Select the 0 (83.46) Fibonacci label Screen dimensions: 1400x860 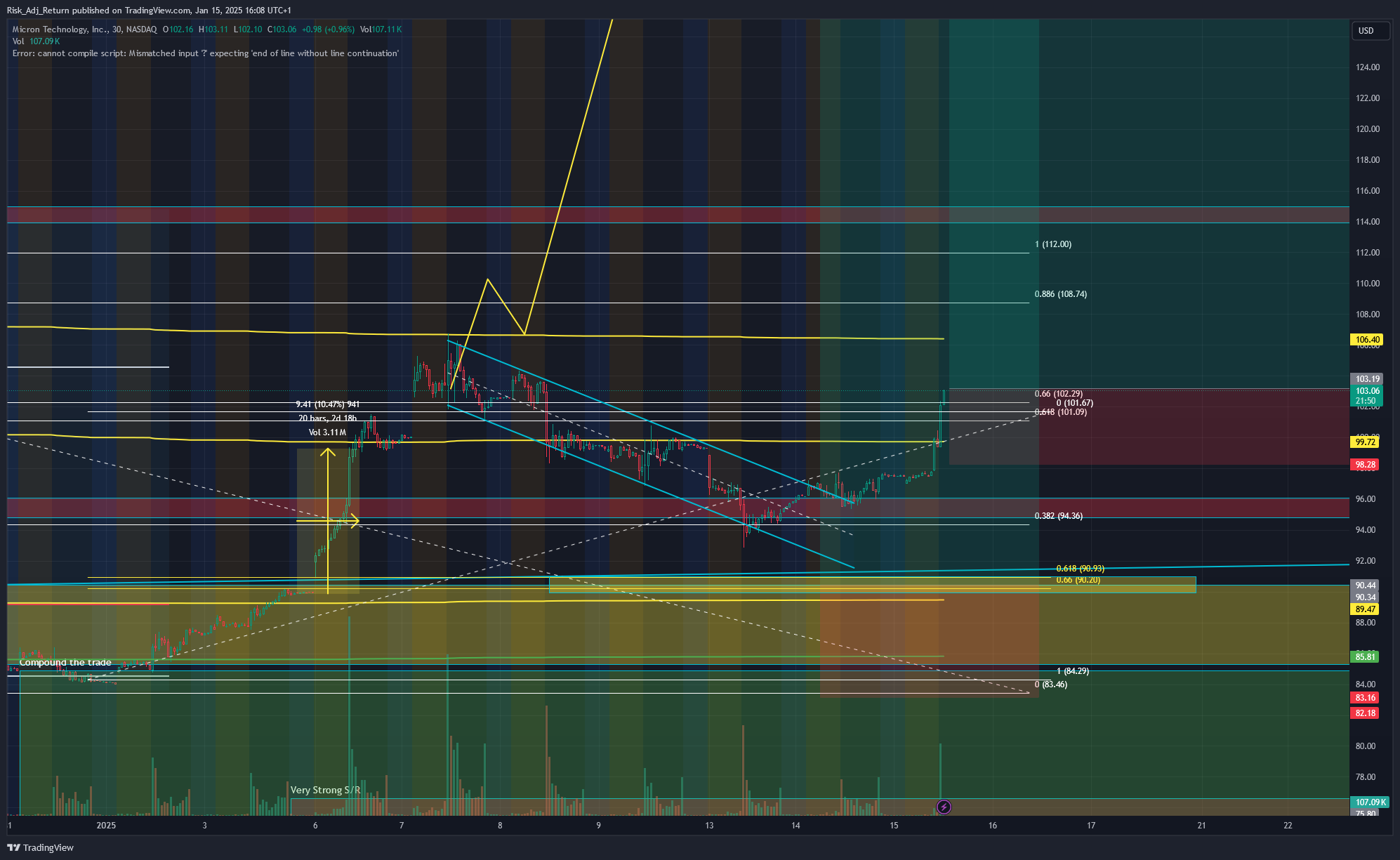(x=1051, y=684)
